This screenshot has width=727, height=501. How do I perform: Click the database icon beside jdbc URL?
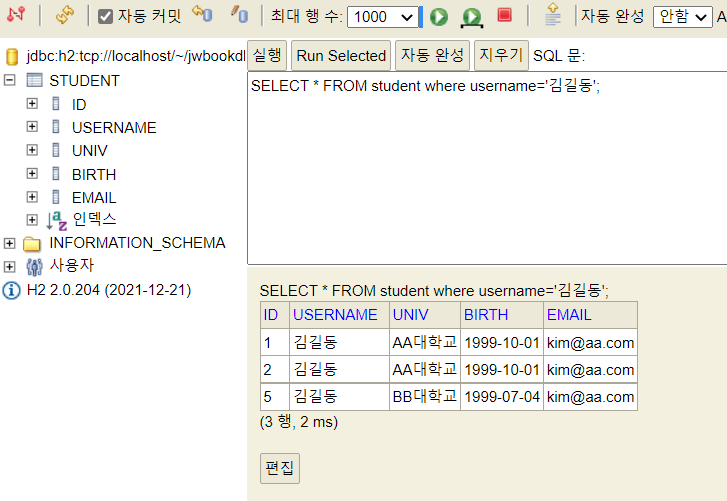(12, 57)
